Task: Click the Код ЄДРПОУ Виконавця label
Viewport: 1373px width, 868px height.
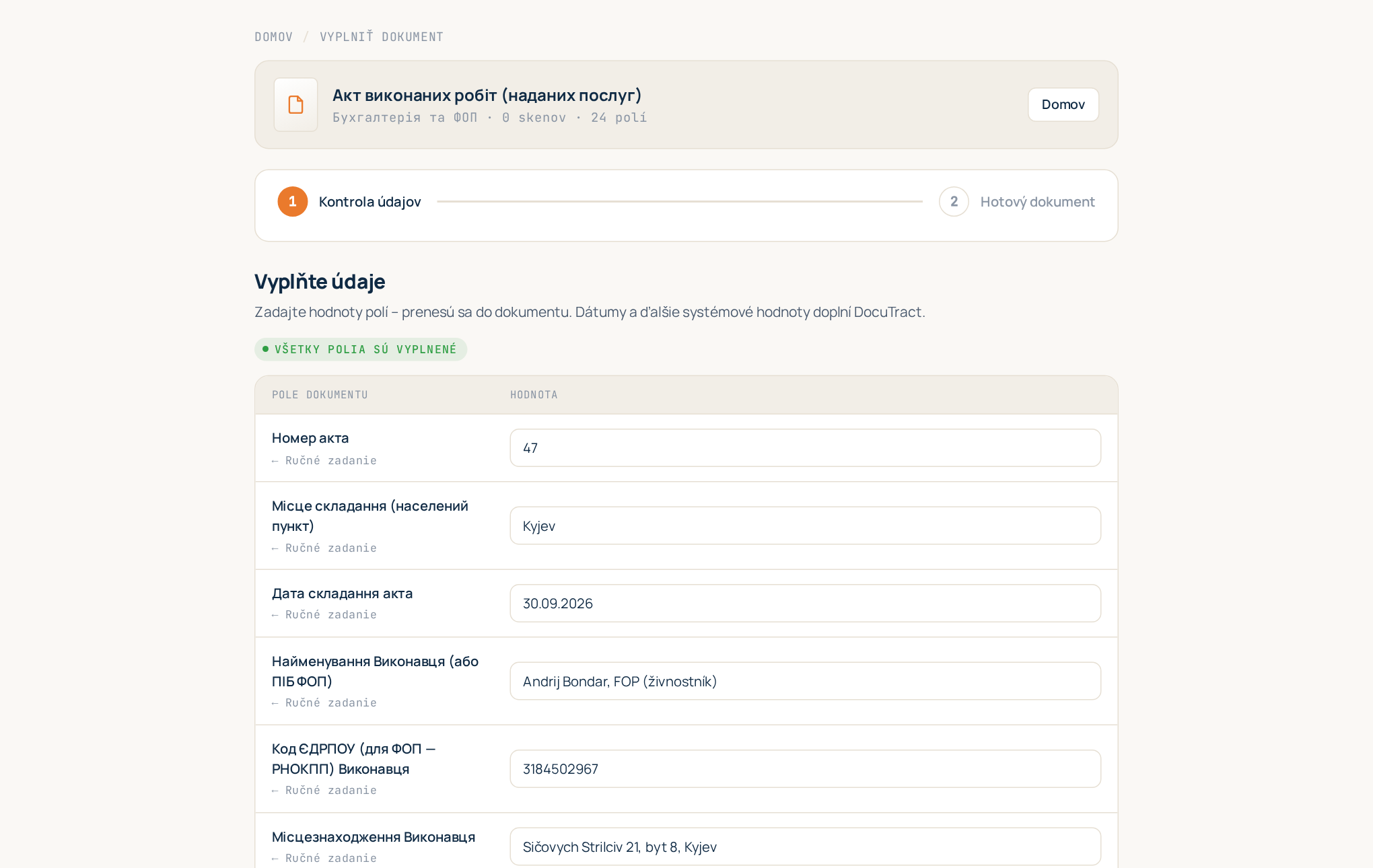Action: point(353,759)
